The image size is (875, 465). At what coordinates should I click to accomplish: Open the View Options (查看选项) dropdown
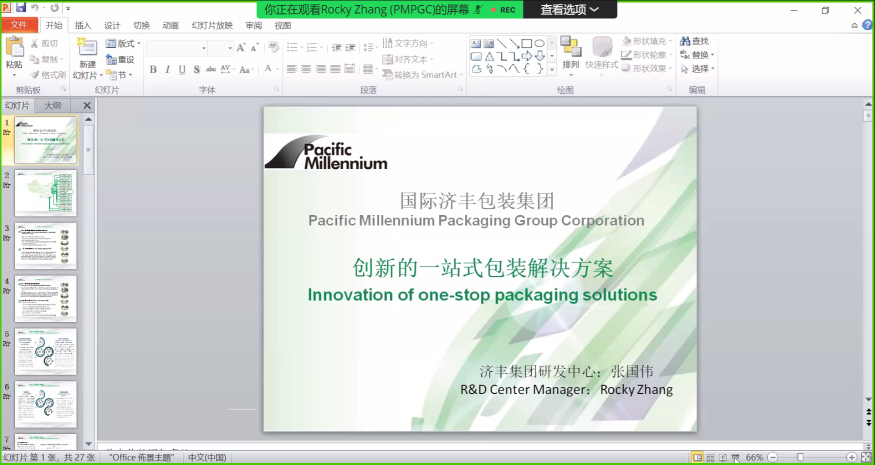(570, 9)
